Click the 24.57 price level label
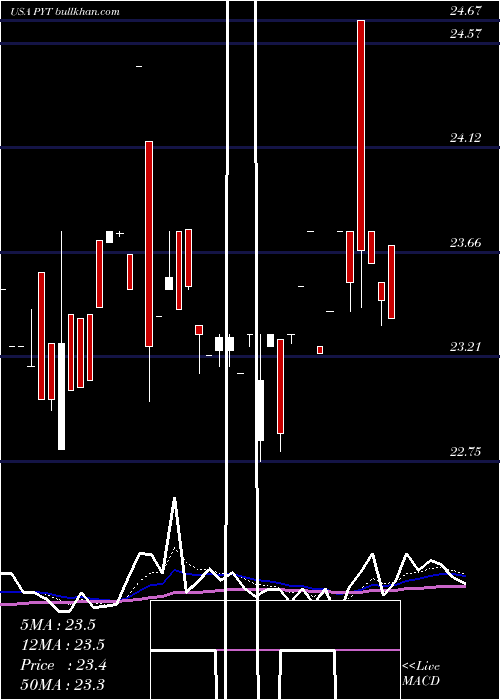This screenshot has width=500, height=700. [x=466, y=33]
